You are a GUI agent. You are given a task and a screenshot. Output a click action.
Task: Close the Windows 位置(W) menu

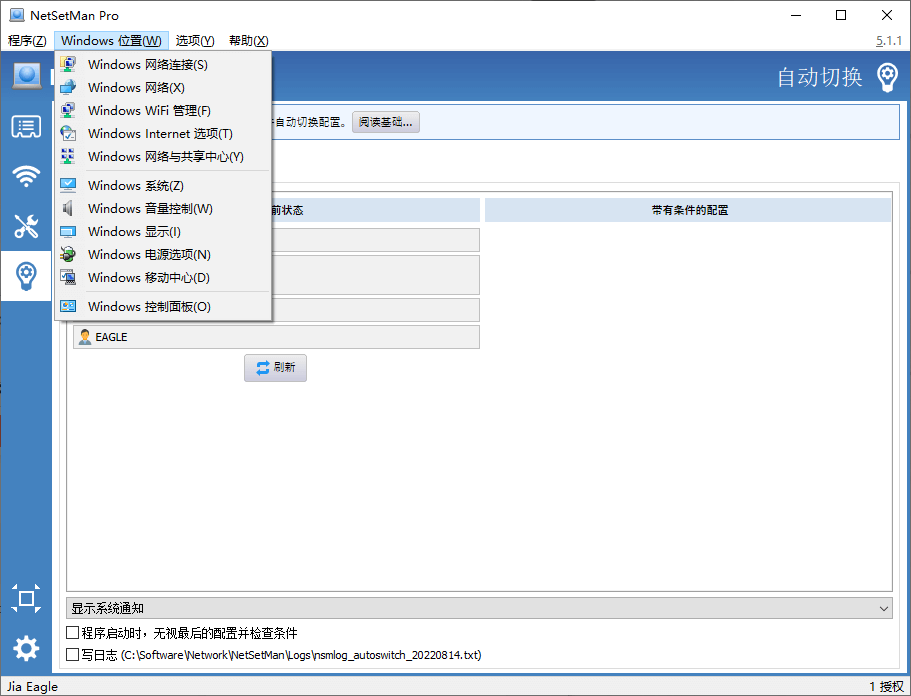[111, 41]
